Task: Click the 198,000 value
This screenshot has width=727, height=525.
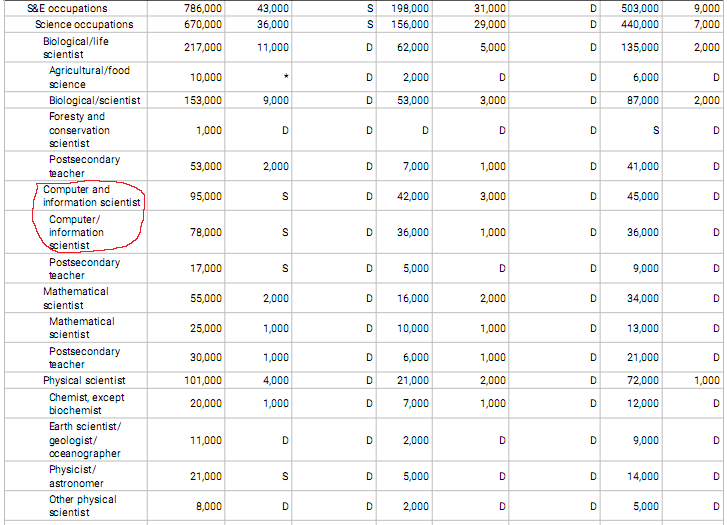Action: click(x=410, y=8)
